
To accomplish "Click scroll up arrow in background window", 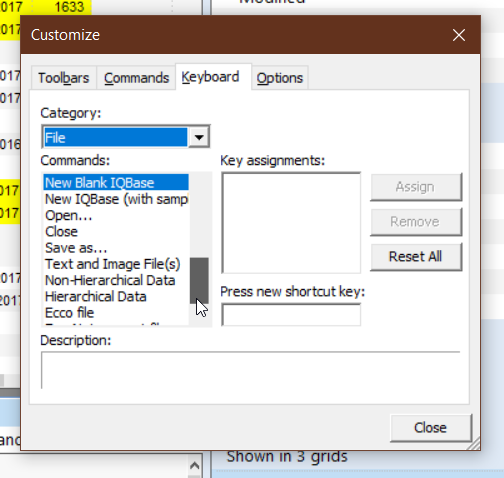I will [195, 465].
